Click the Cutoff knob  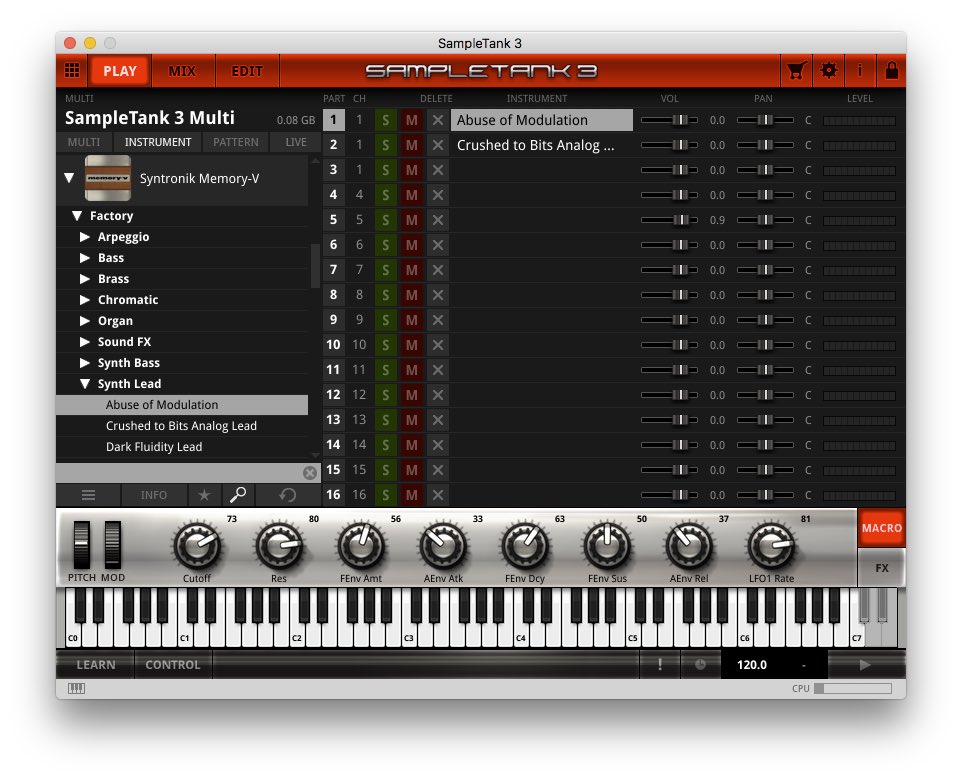[x=197, y=545]
